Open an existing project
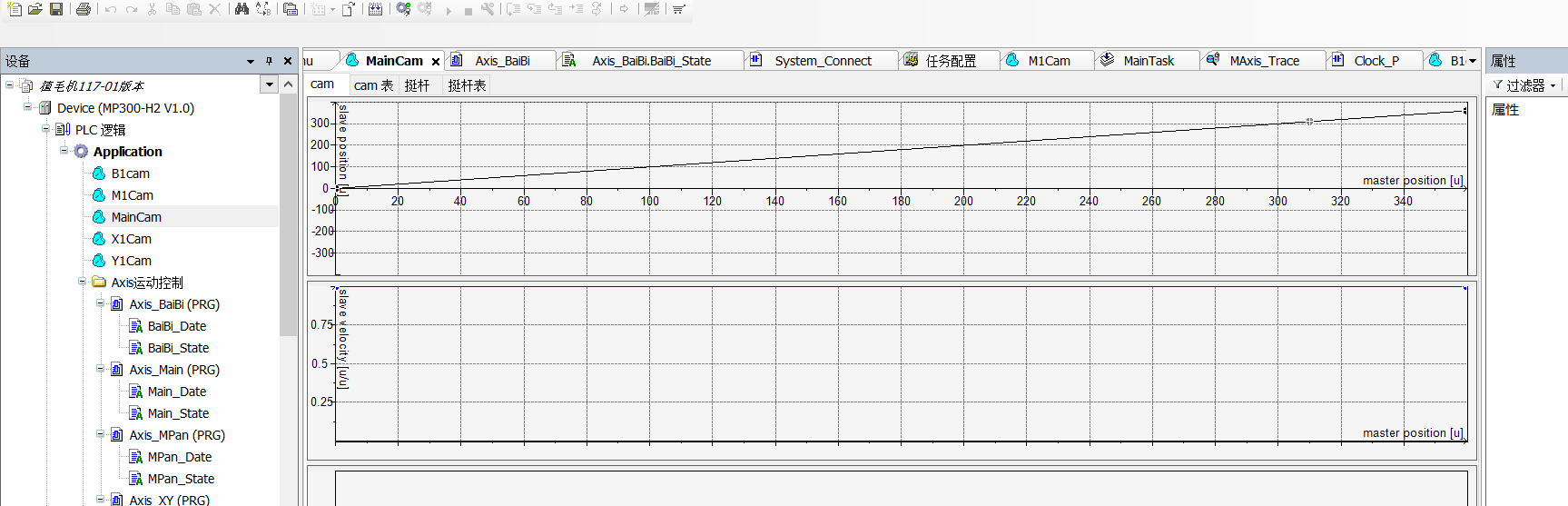Viewport: 1568px width, 506px height. (x=35, y=9)
